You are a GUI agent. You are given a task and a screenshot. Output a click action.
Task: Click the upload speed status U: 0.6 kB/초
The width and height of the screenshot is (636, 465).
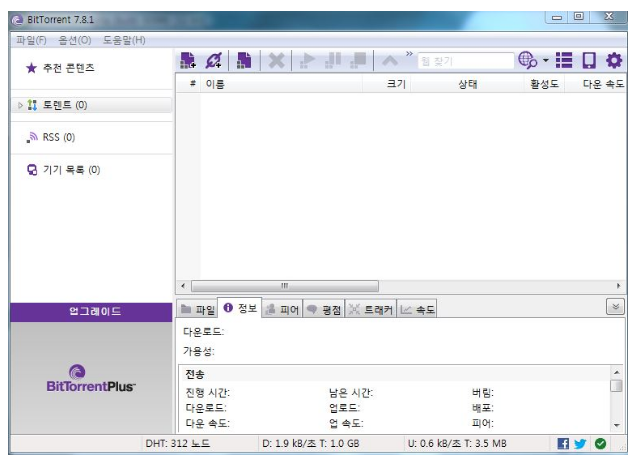(457, 443)
